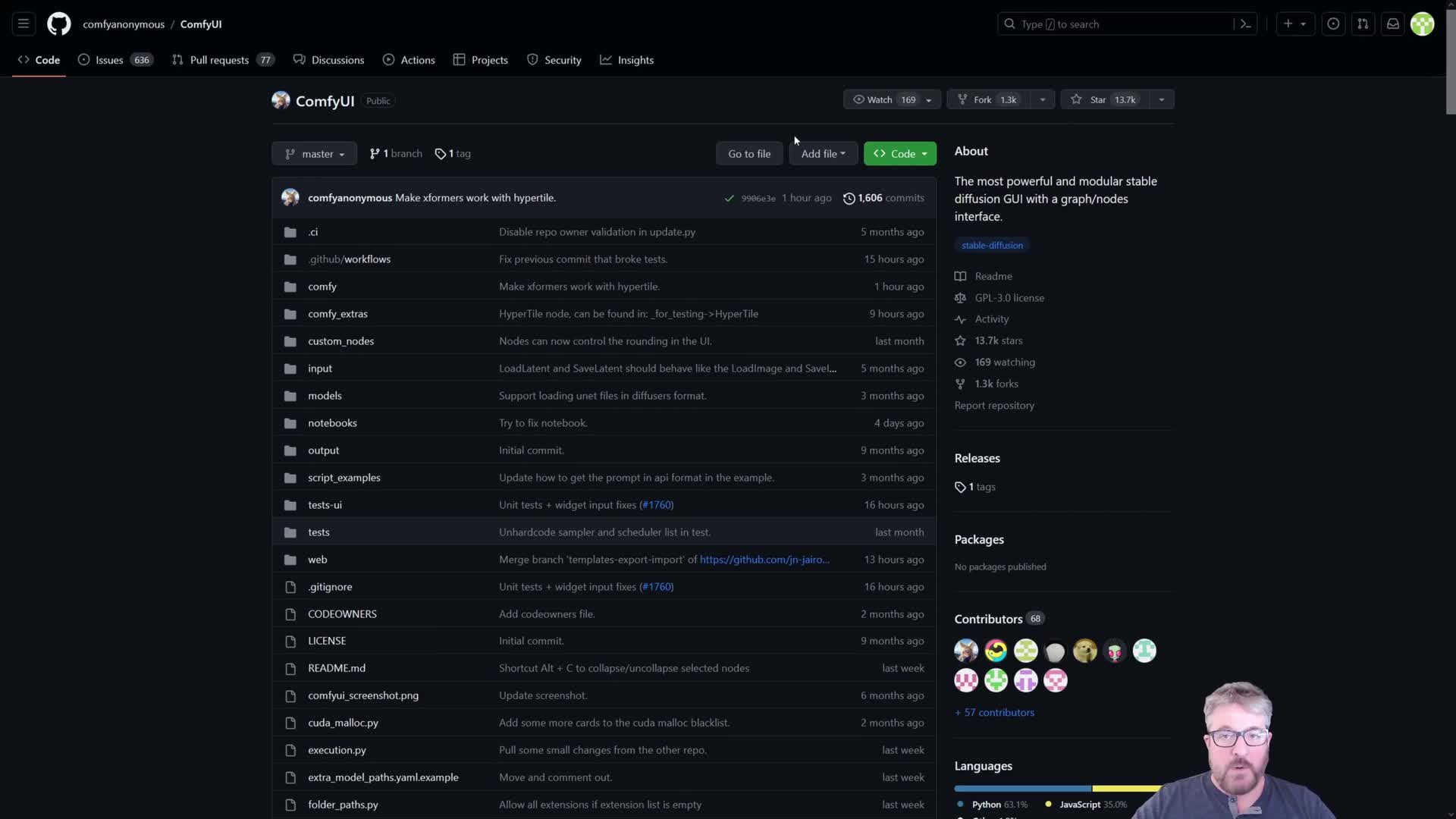
Task: Open the green Code dropdown
Action: (x=900, y=154)
